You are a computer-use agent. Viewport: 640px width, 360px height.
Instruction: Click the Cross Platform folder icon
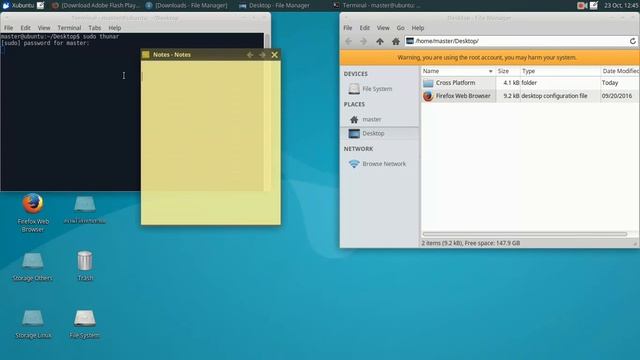tap(428, 83)
